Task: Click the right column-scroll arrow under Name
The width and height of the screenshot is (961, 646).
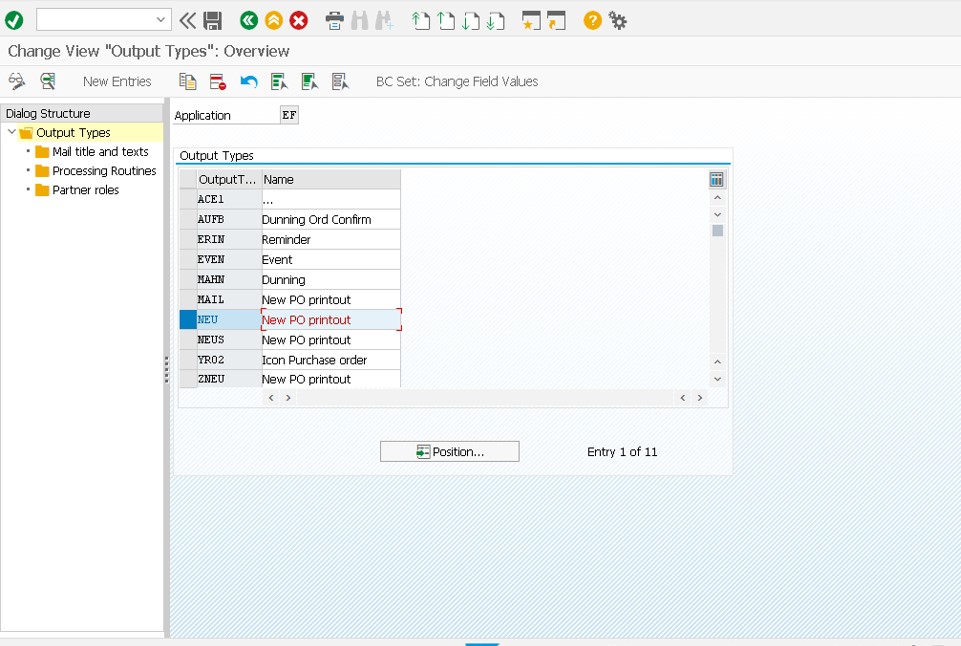Action: pos(288,398)
